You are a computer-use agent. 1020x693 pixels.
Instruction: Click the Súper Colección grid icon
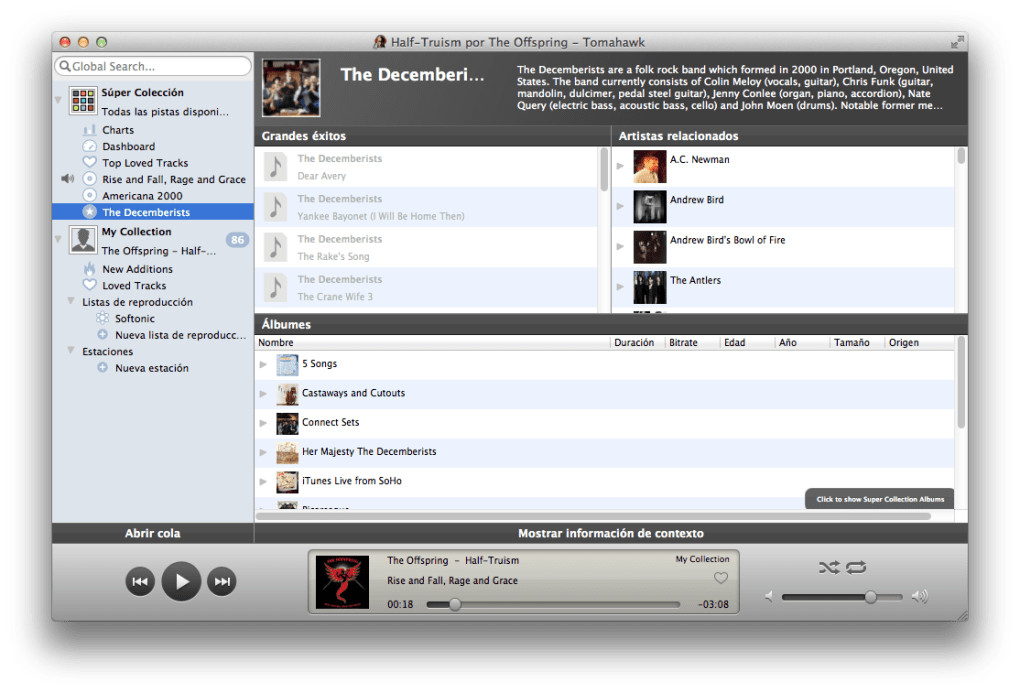[x=83, y=101]
